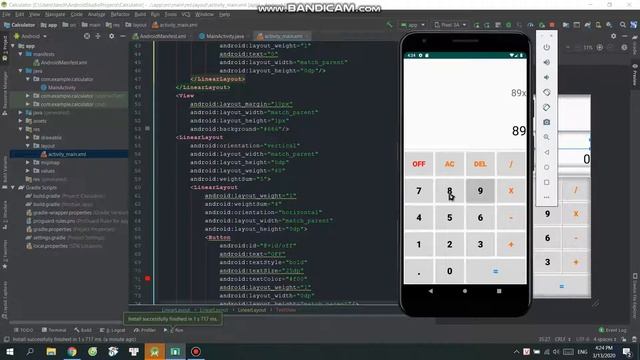640x360 pixels.
Task: Click the zoom in plus icon in preview
Action: coord(600,47)
